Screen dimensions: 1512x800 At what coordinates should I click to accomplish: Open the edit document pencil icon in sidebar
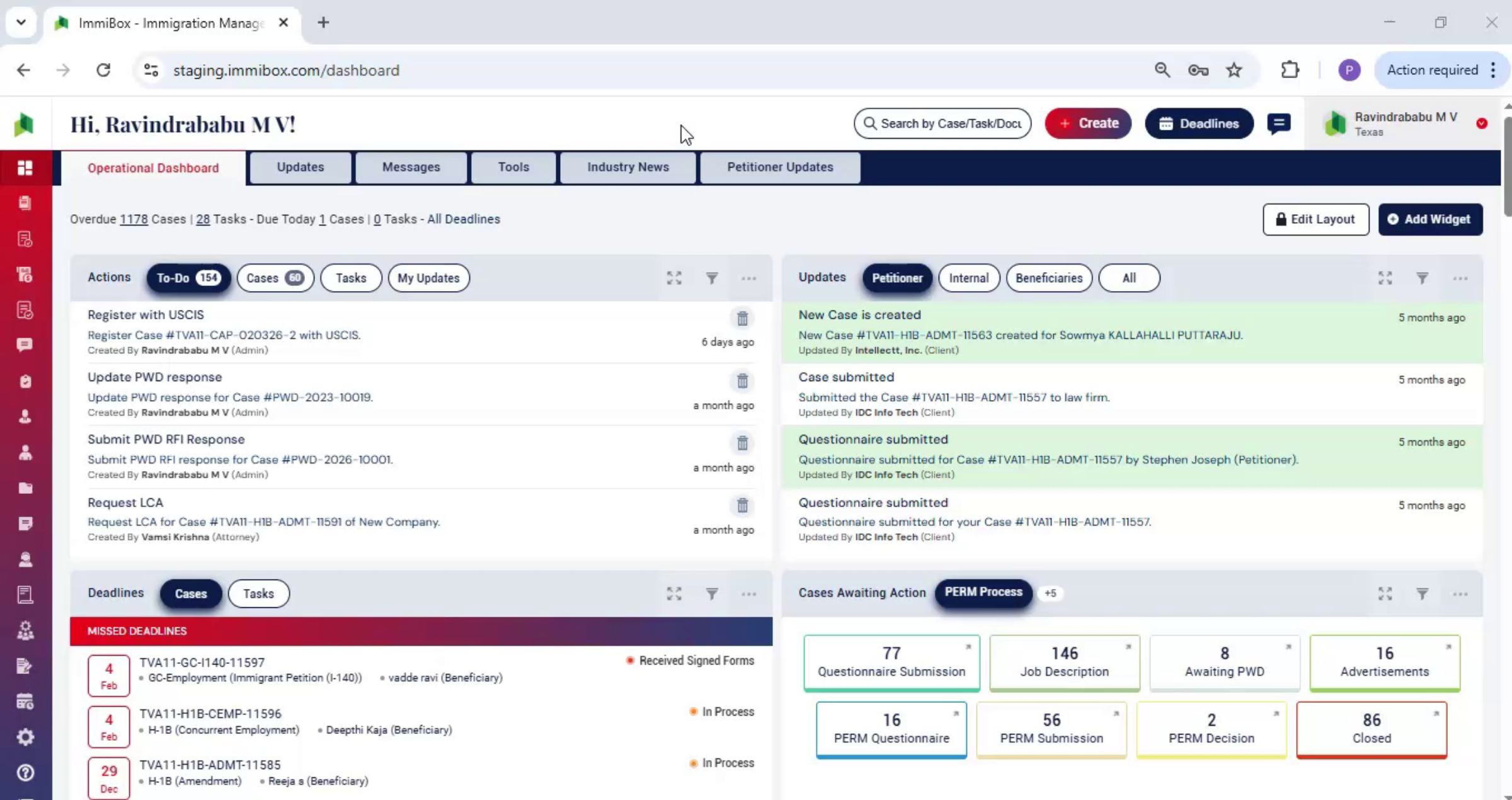tap(25, 666)
